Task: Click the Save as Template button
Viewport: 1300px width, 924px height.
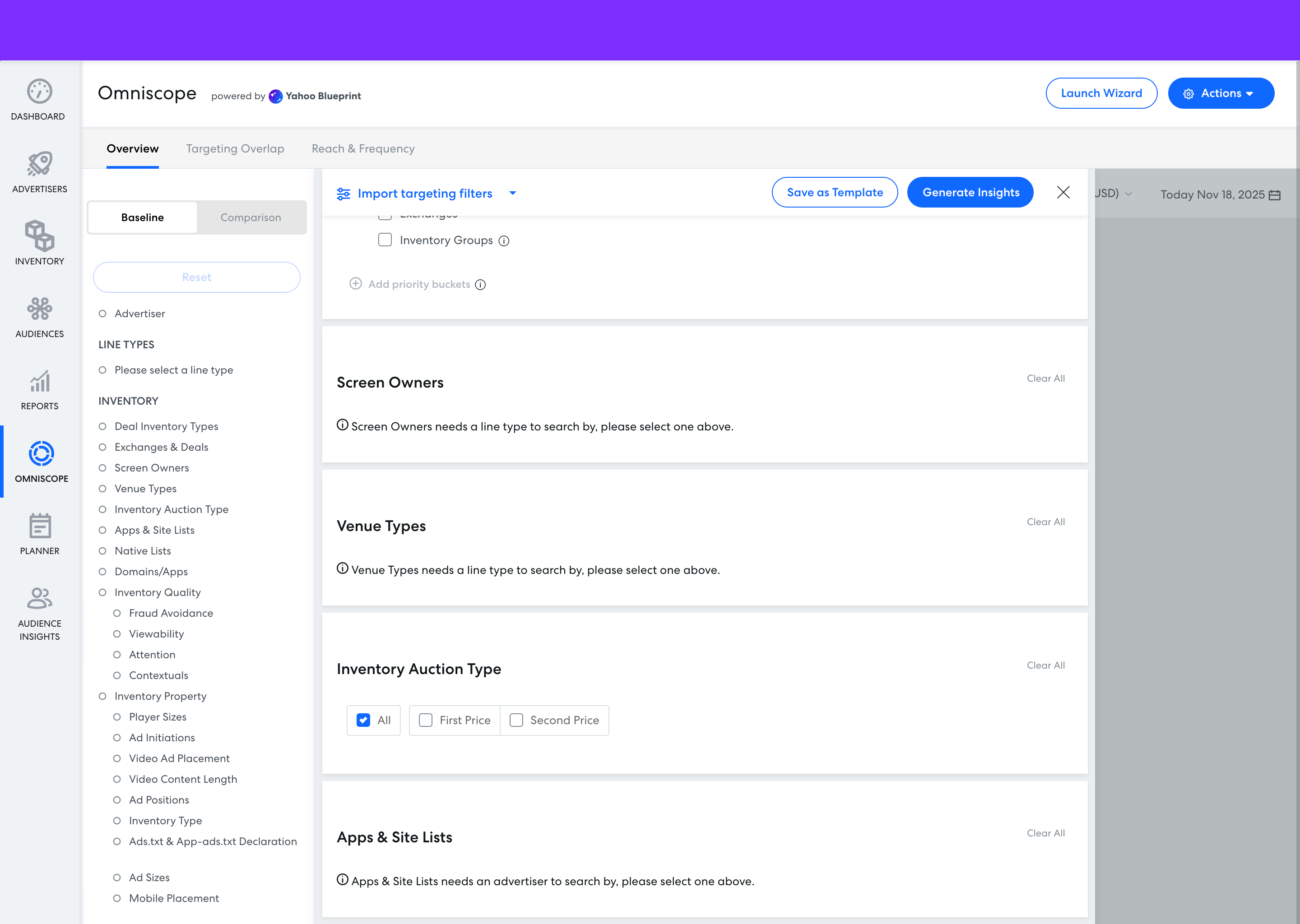Action: [835, 192]
